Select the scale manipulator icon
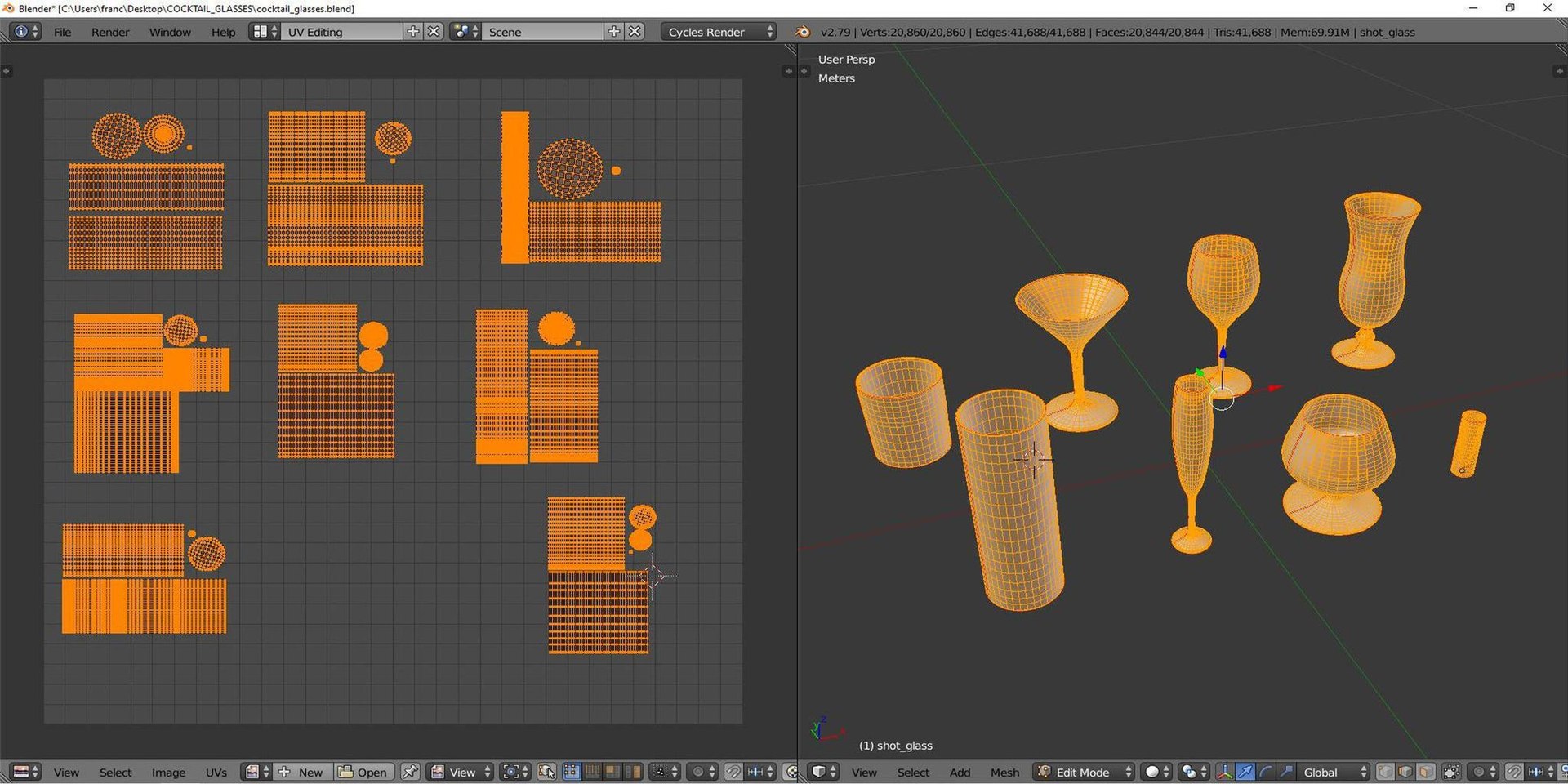Screen dimensions: 1568x784 (1286, 772)
